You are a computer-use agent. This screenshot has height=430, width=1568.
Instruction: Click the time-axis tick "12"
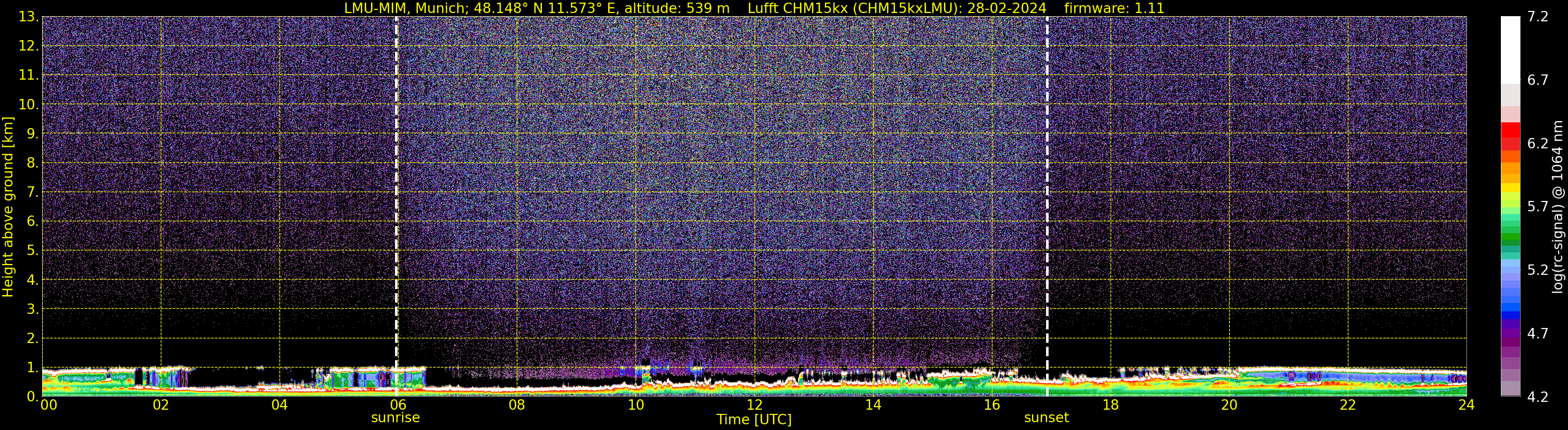click(754, 405)
